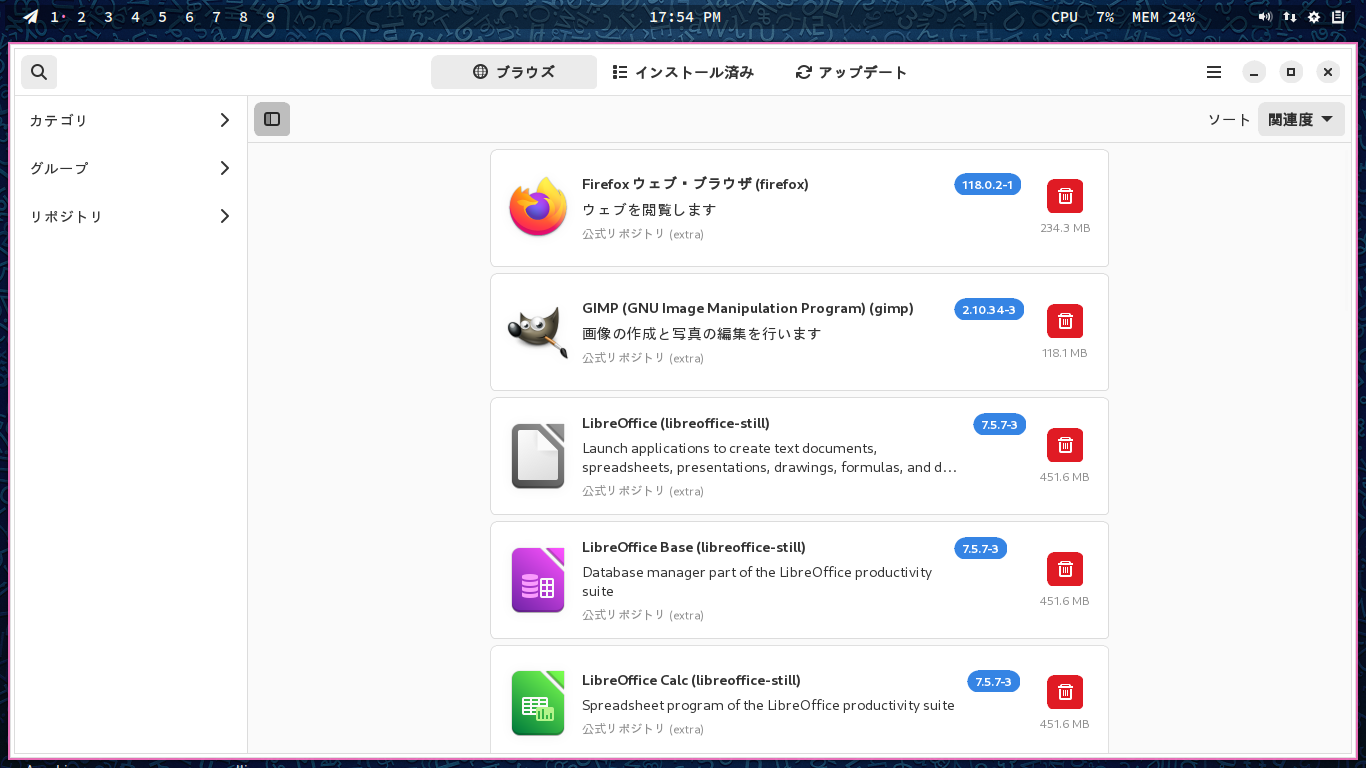
Task: Click the top bar launcher arrow icon
Action: (31, 17)
